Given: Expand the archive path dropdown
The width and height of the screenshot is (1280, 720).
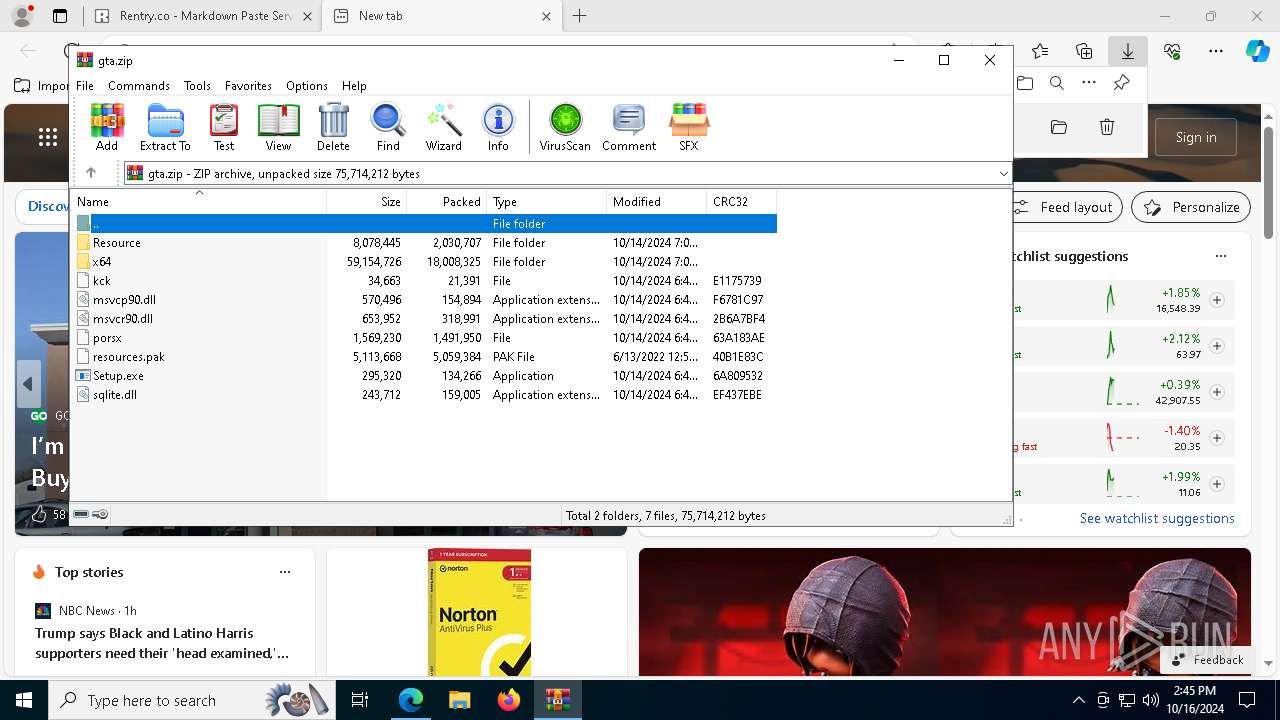Looking at the screenshot, I should pos(1003,173).
